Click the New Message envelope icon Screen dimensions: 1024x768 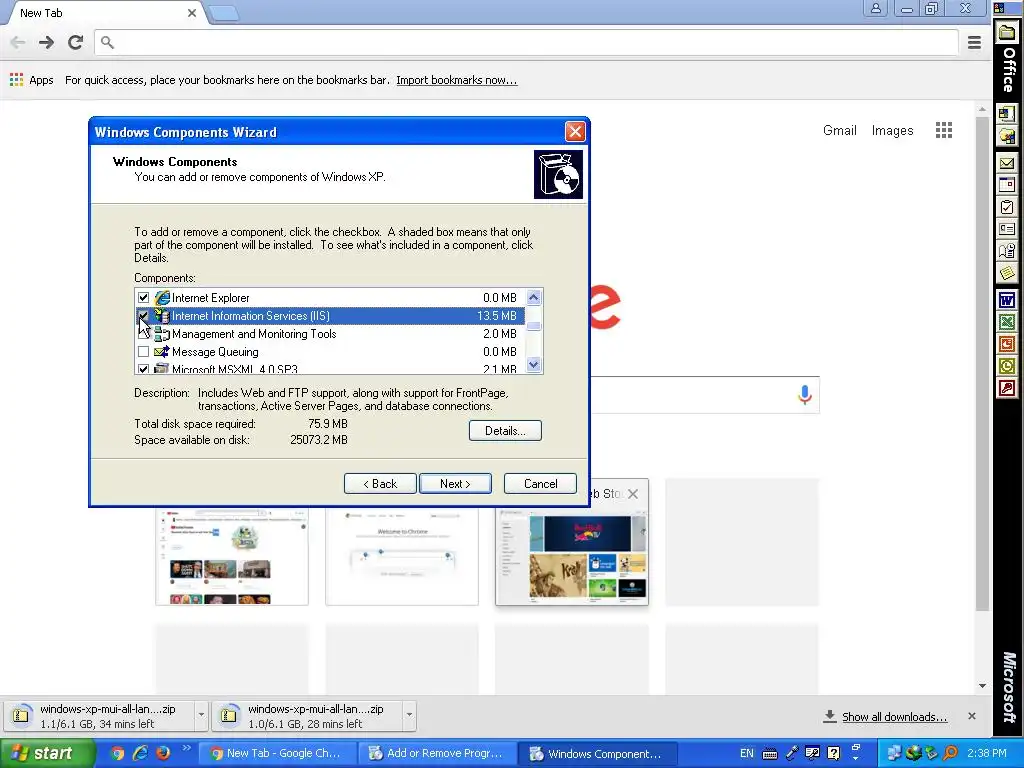coord(1006,163)
